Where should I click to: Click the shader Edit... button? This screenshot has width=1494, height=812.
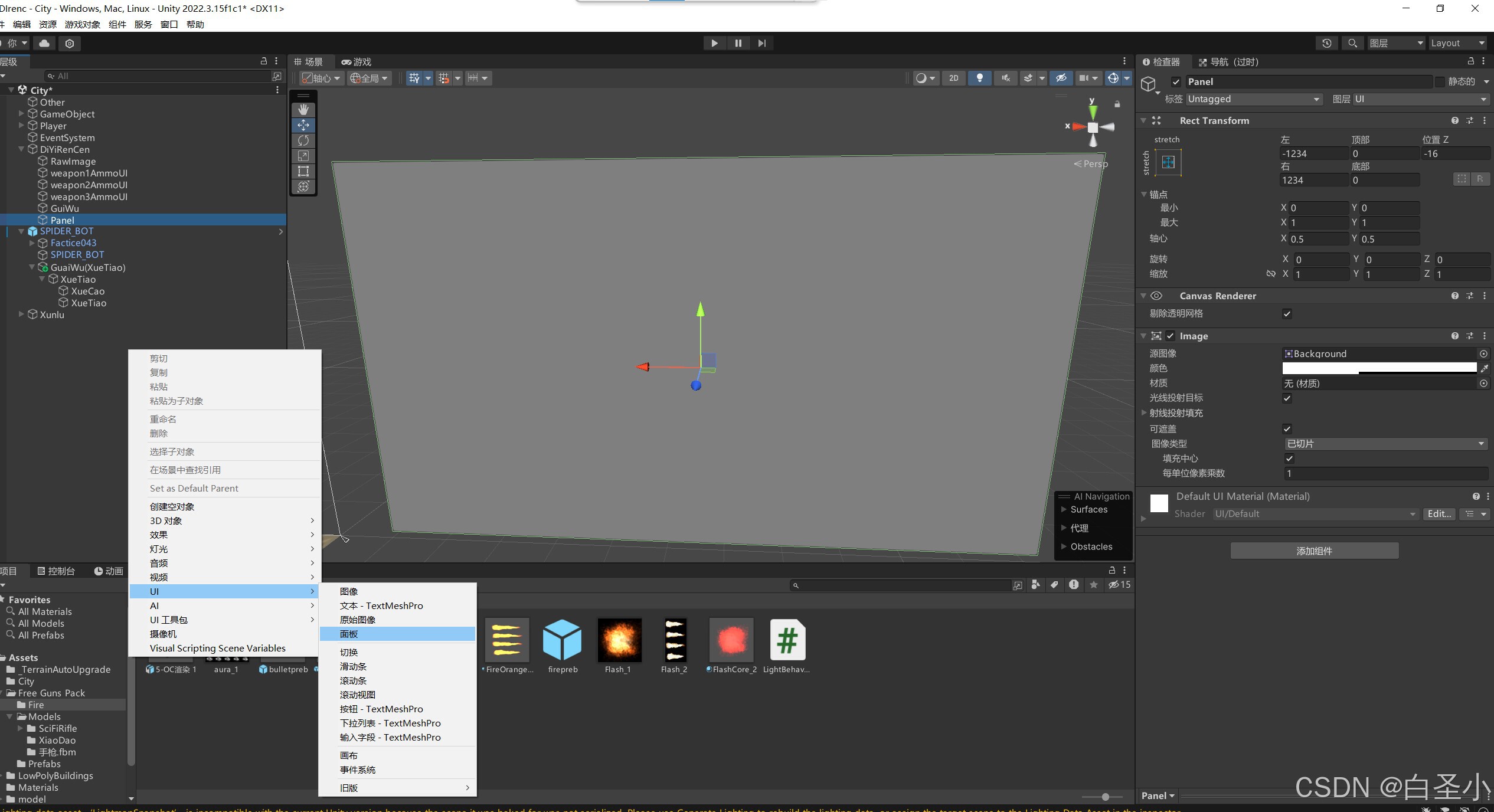(1439, 514)
